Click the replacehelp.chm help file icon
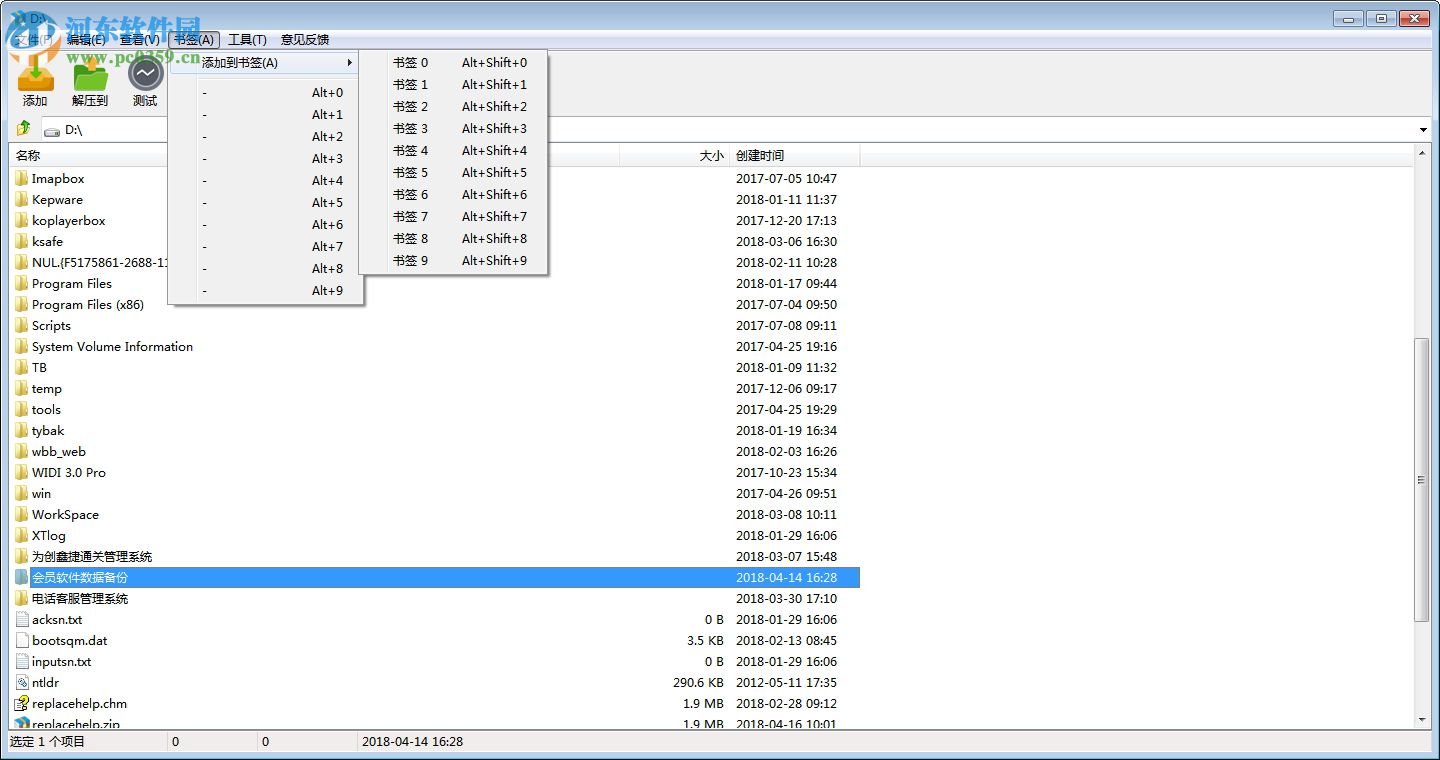 click(x=22, y=703)
